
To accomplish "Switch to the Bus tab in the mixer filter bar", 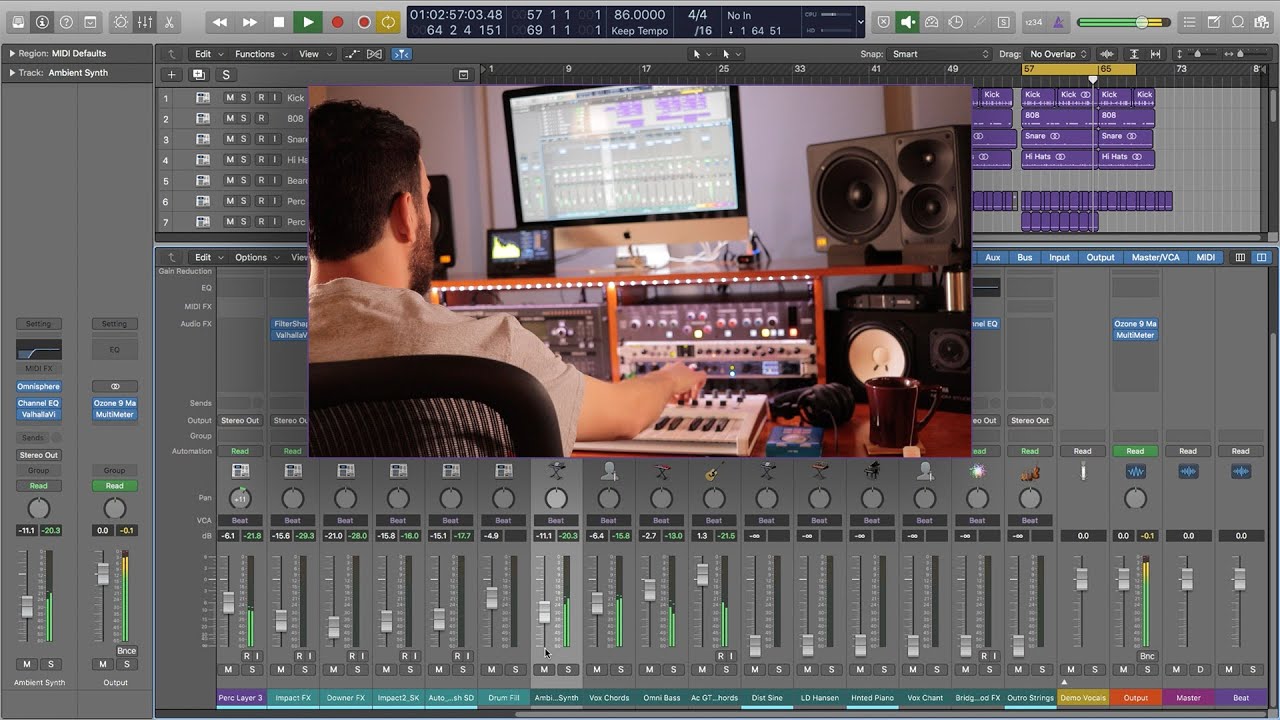I will pyautogui.click(x=1023, y=257).
